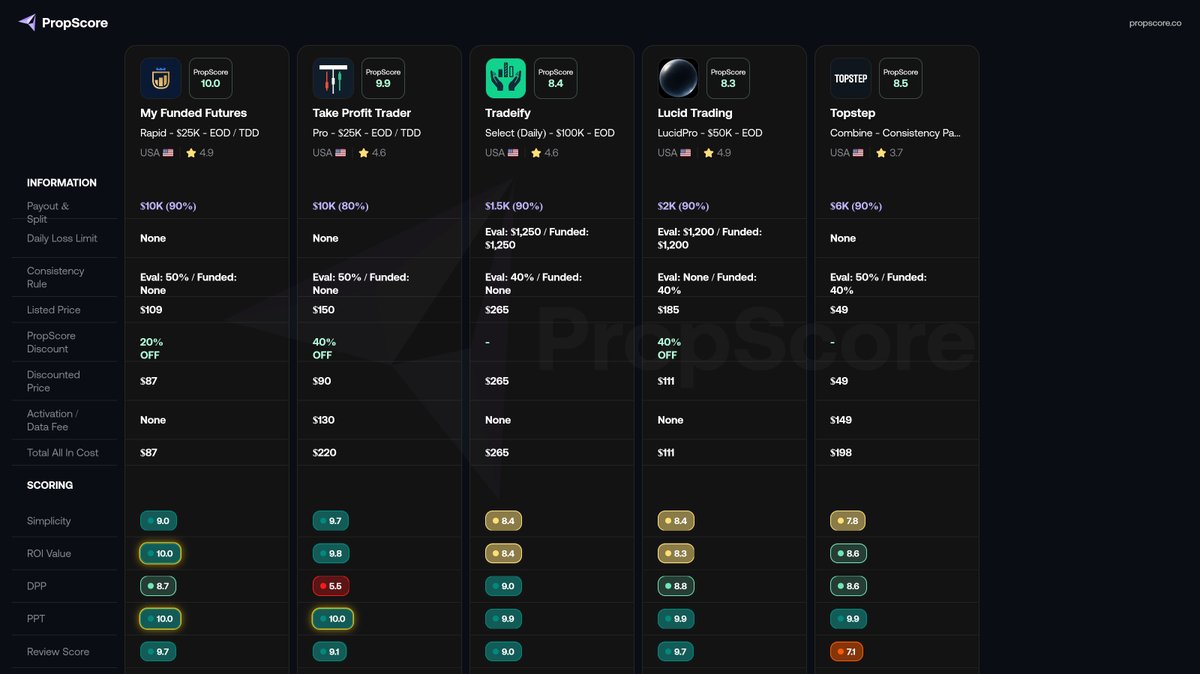The width and height of the screenshot is (1200, 674).
Task: Click Take Profit Trader red DPP score 5.5
Action: 331,586
